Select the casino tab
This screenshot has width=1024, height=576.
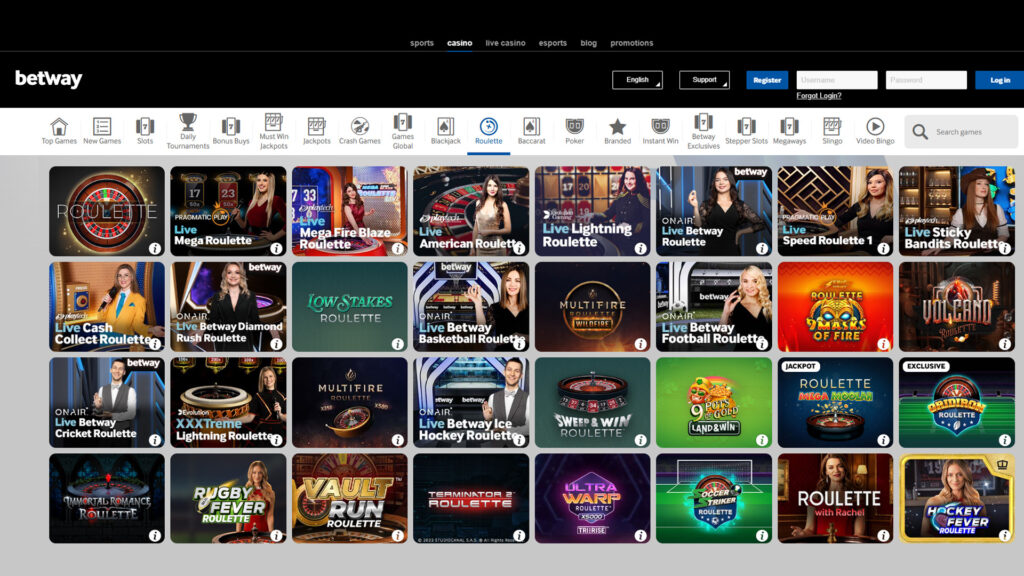(460, 43)
